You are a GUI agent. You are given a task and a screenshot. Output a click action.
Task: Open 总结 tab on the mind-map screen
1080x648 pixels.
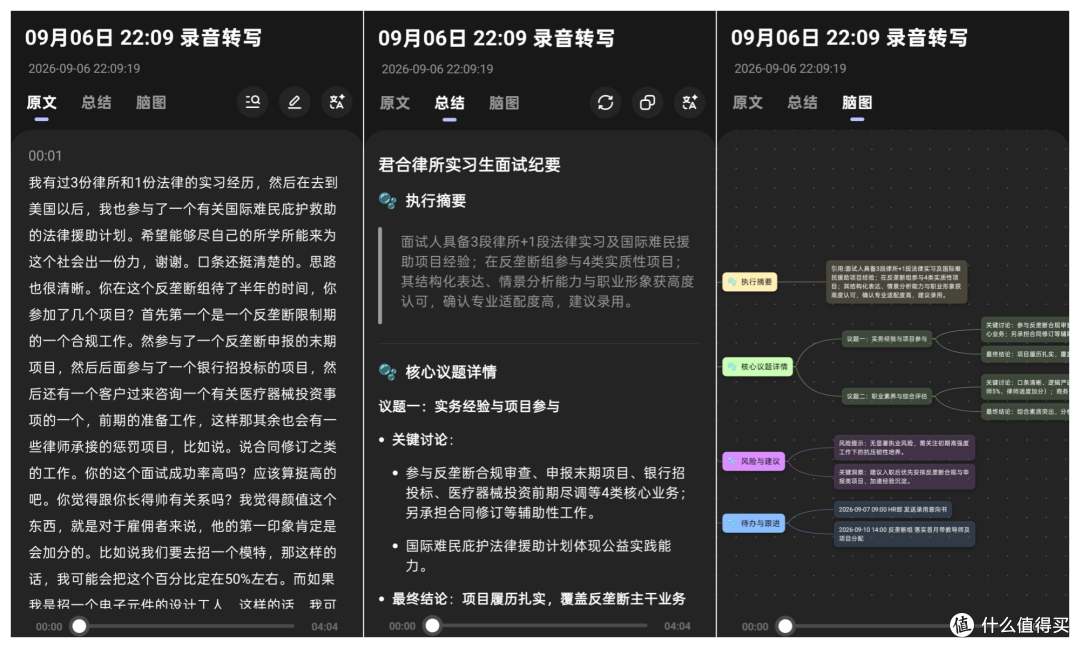pyautogui.click(x=802, y=103)
